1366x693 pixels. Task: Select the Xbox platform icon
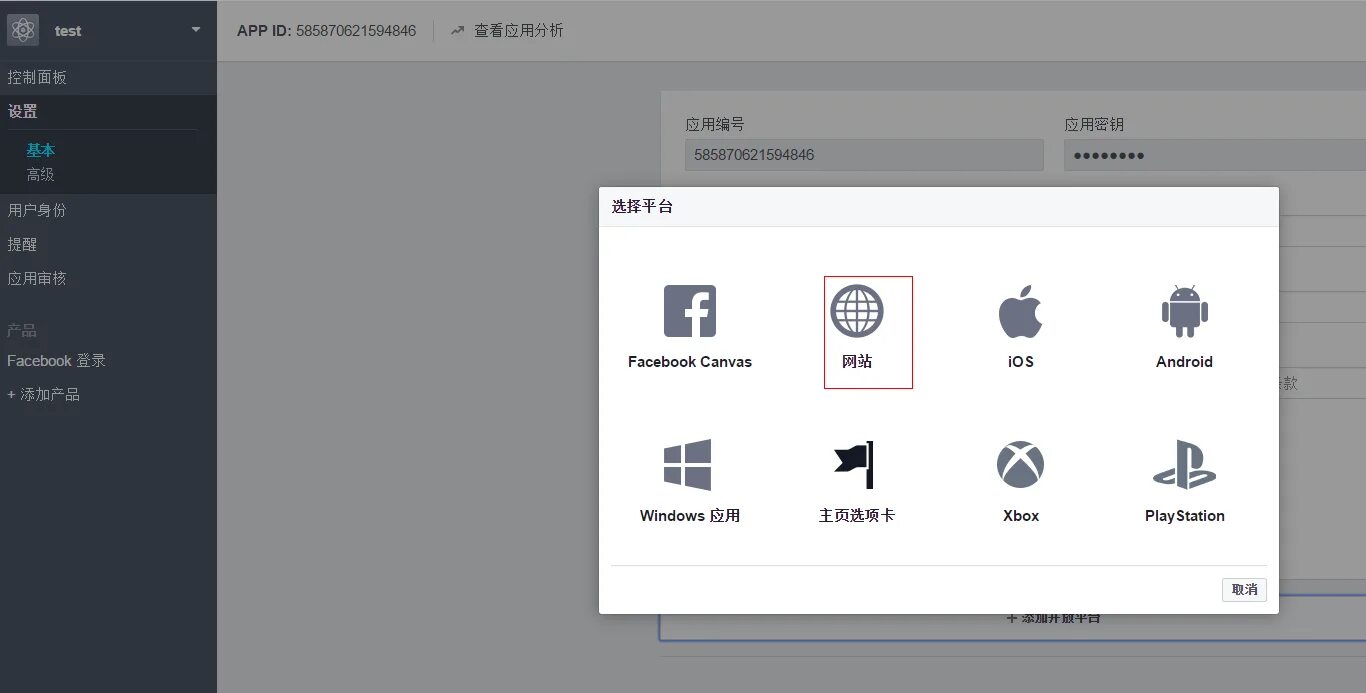[1020, 465]
